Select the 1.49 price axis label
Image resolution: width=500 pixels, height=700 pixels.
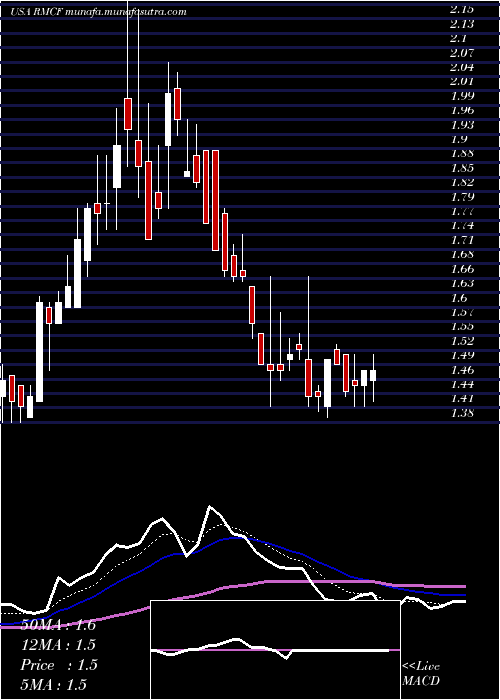pos(462,355)
